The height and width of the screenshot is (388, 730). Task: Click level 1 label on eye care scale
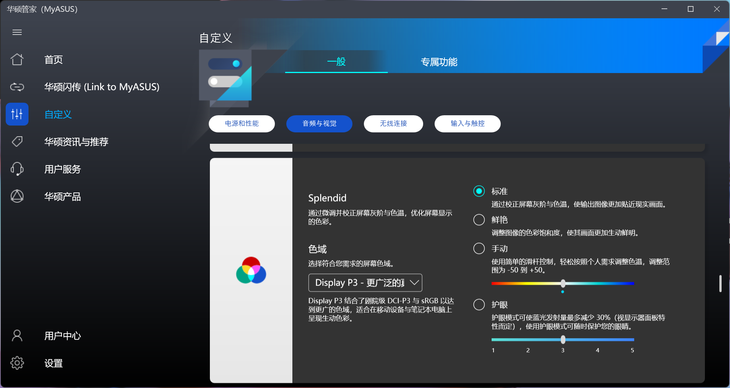[x=493, y=350]
